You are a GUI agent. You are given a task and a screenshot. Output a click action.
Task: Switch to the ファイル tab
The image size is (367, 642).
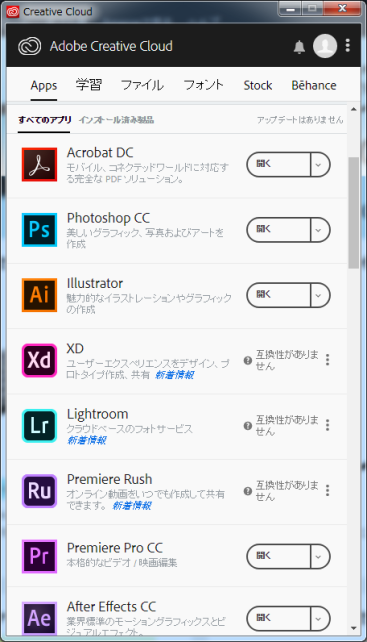[x=142, y=85]
